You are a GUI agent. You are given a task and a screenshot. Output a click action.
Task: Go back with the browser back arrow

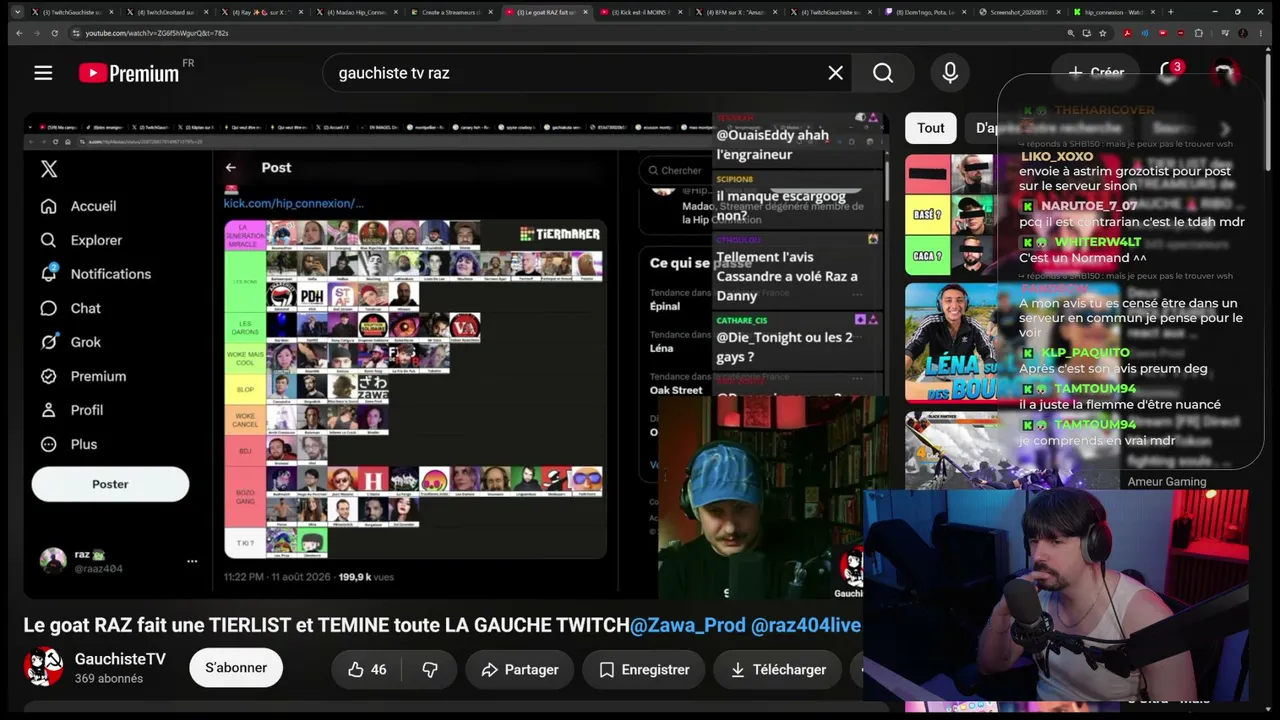tap(18, 33)
